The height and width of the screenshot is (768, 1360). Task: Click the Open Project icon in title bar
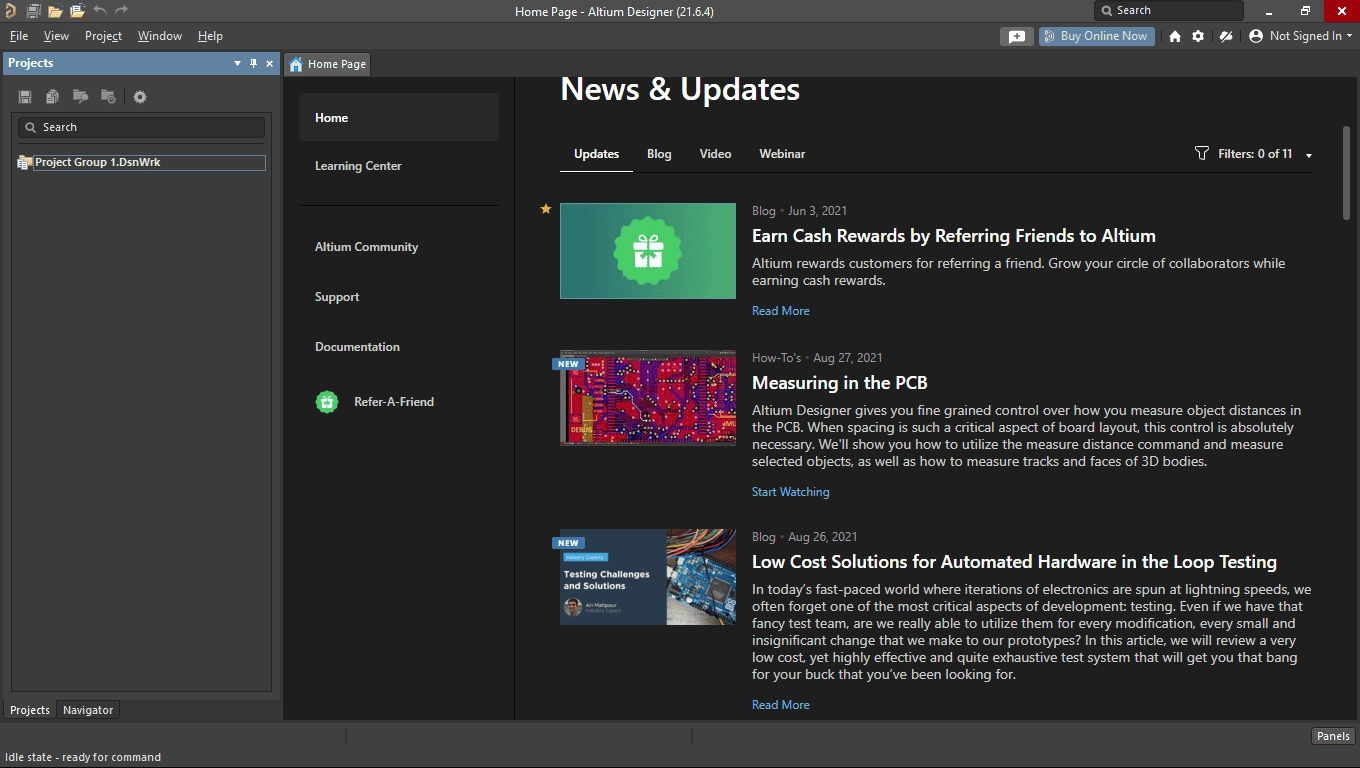click(77, 11)
